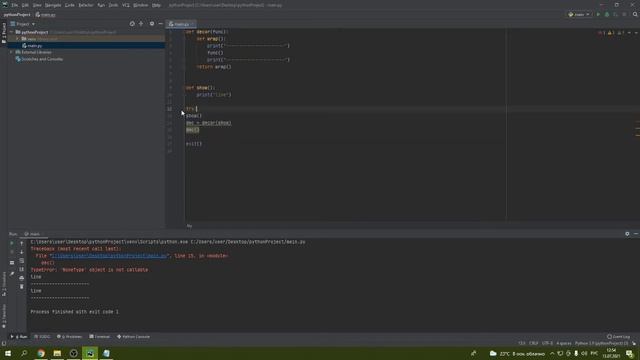The height and width of the screenshot is (360, 640).
Task: Open the Code menu
Action: pyautogui.click(x=70, y=5)
